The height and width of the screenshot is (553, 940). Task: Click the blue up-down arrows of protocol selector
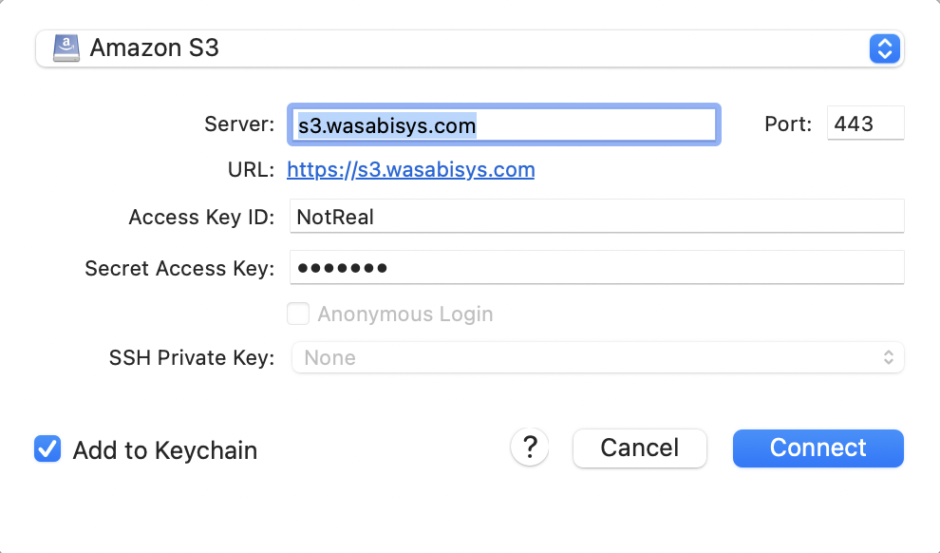[885, 48]
